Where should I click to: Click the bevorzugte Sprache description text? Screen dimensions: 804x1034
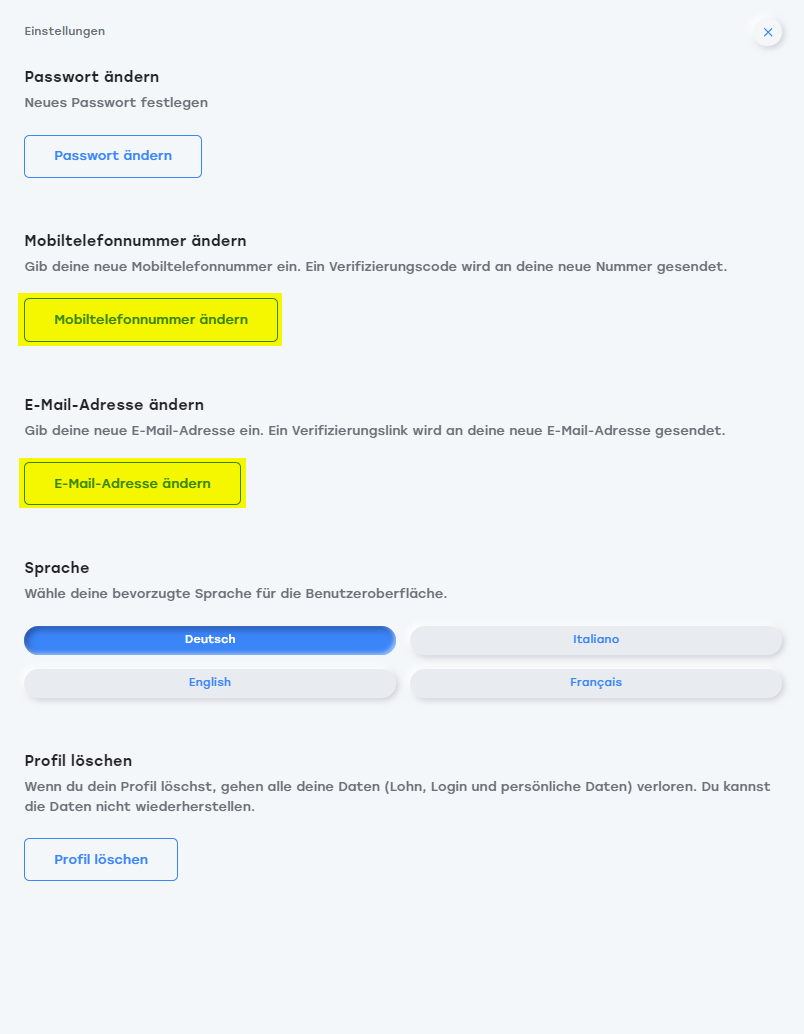[235, 593]
